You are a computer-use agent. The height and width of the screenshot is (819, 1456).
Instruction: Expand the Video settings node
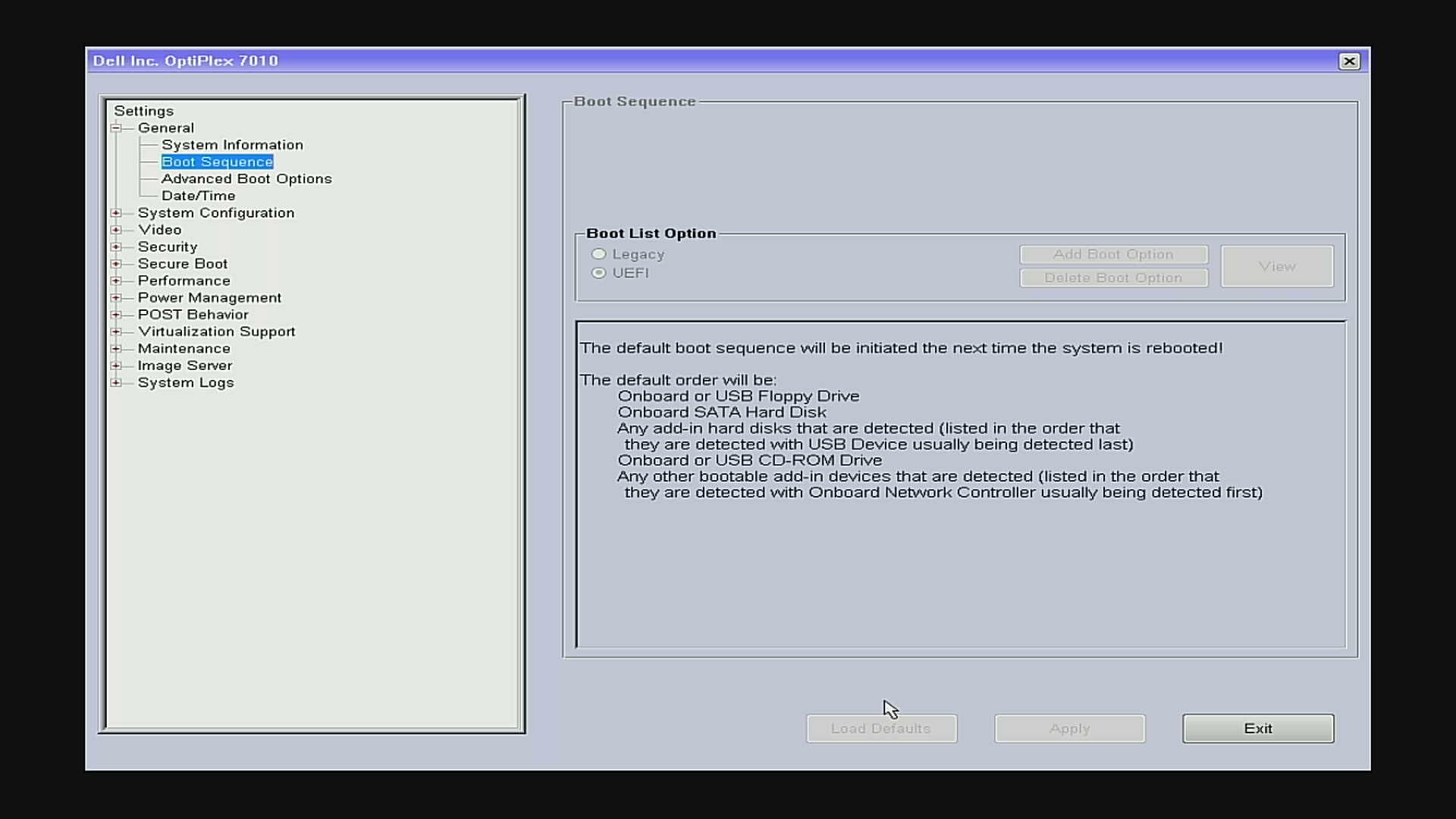click(x=116, y=230)
